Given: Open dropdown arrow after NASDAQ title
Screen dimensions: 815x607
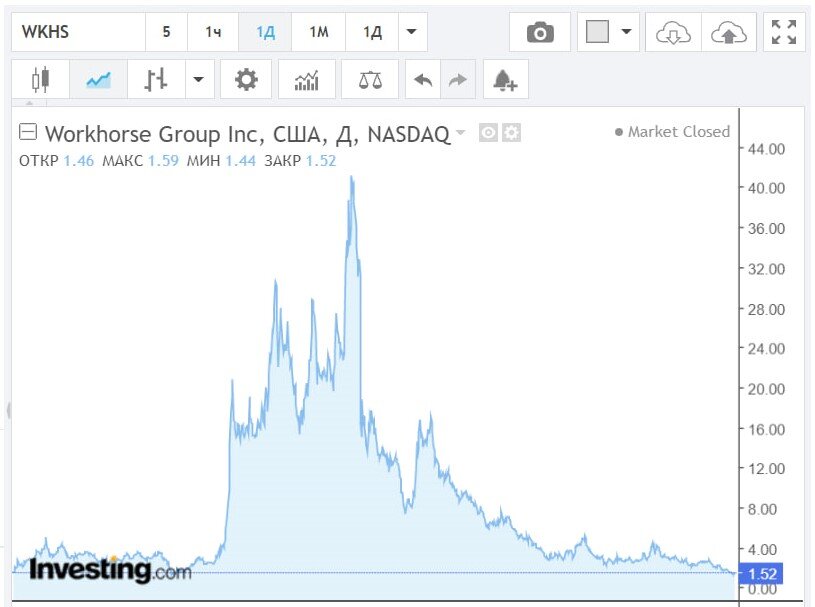Looking at the screenshot, I should 461,132.
